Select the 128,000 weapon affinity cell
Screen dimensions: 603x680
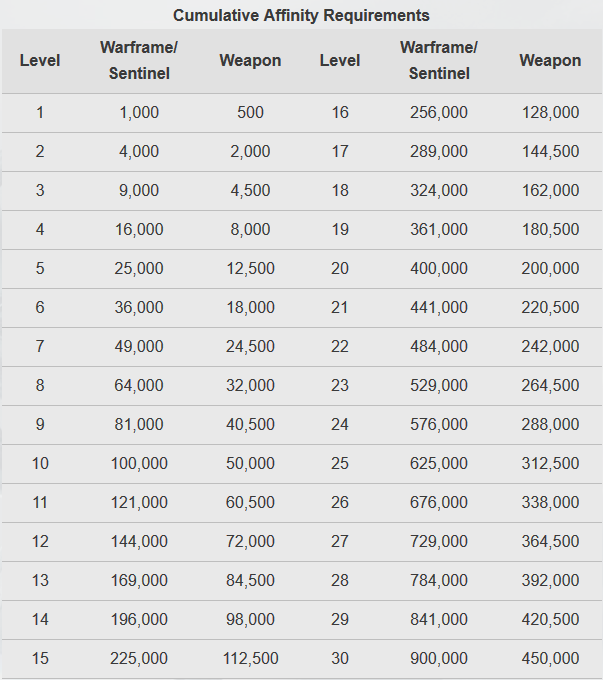pyautogui.click(x=550, y=112)
